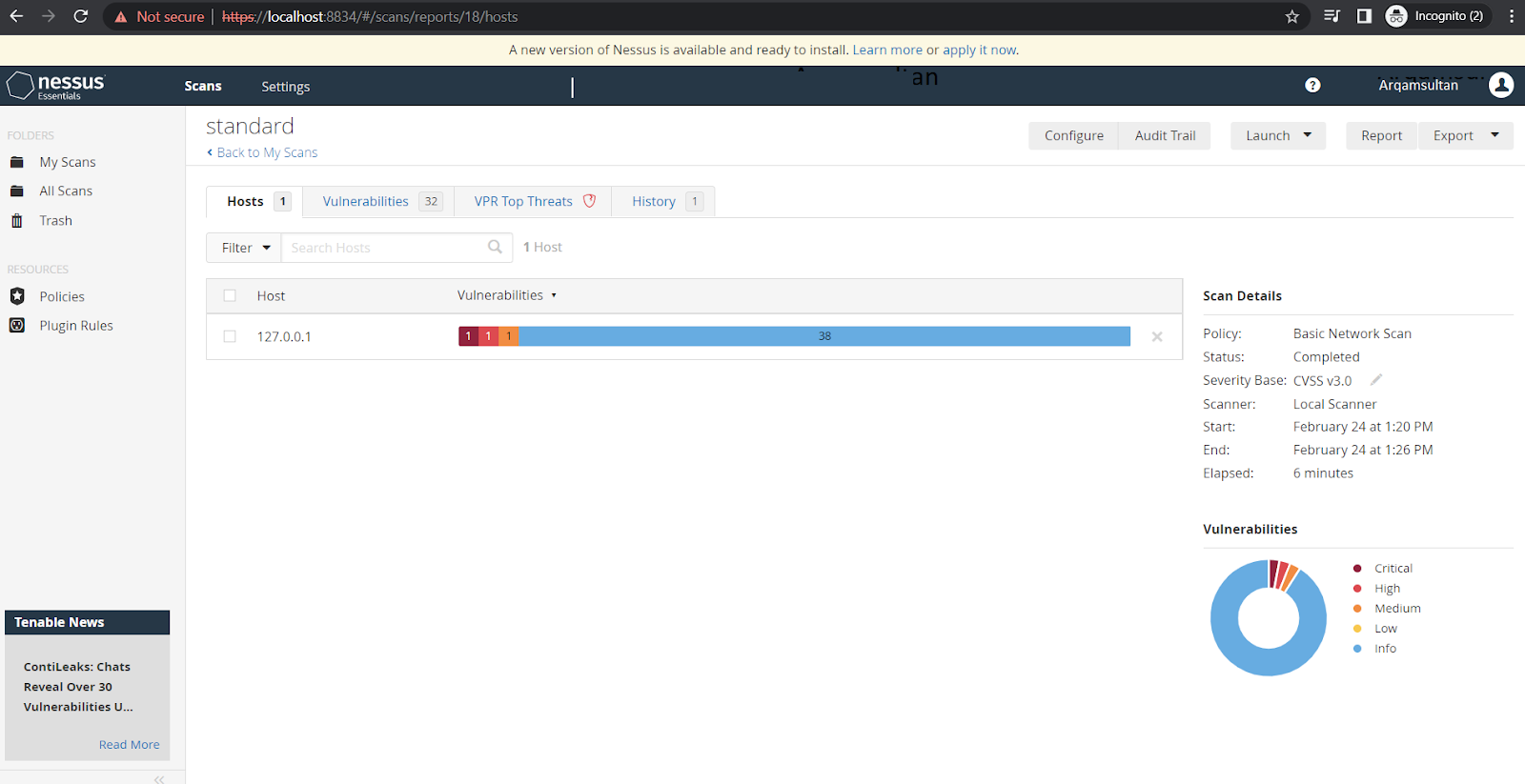Screen dimensions: 1525x784
Task: Click the Arqamsultan username
Action: point(1418,86)
